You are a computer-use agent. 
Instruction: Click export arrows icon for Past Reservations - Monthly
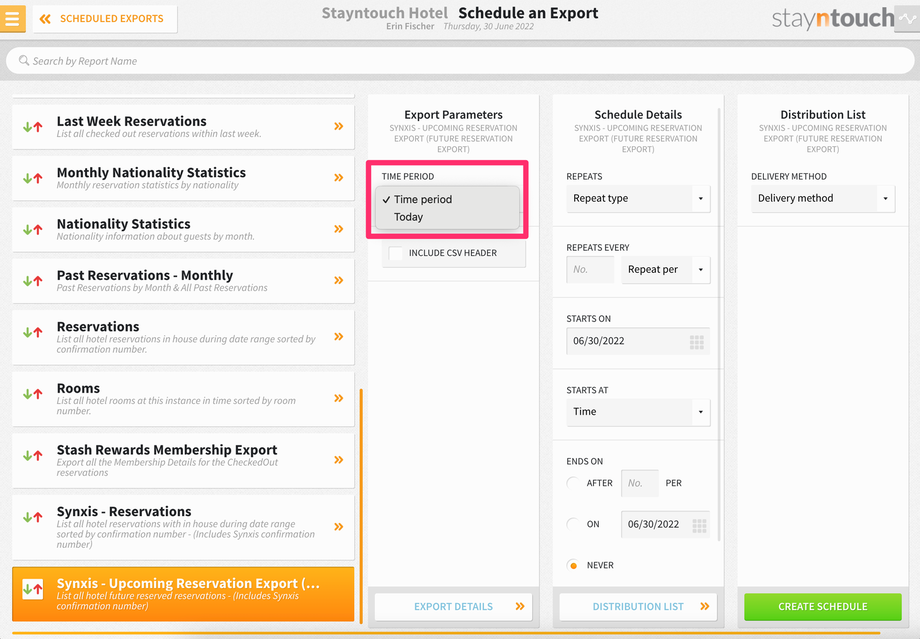click(33, 281)
